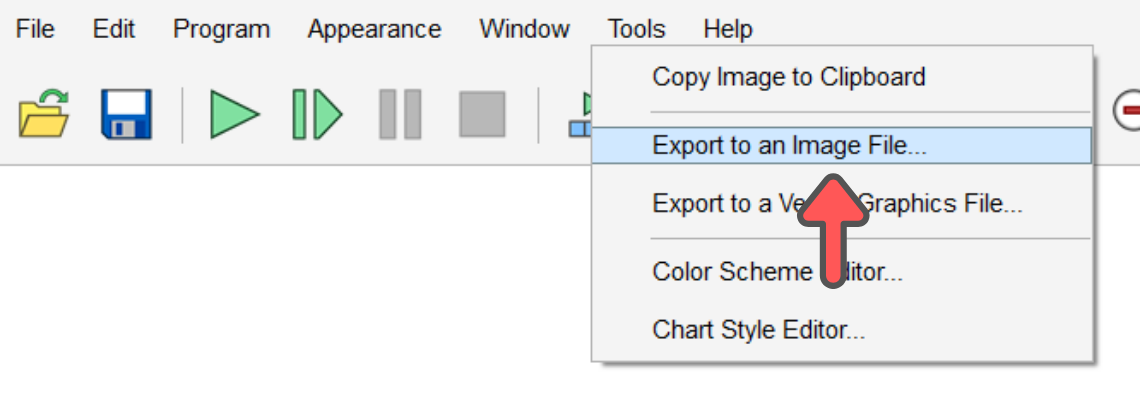Viewport: 1140px width, 413px height.
Task: Step forward with the green step icon
Action: [x=317, y=114]
